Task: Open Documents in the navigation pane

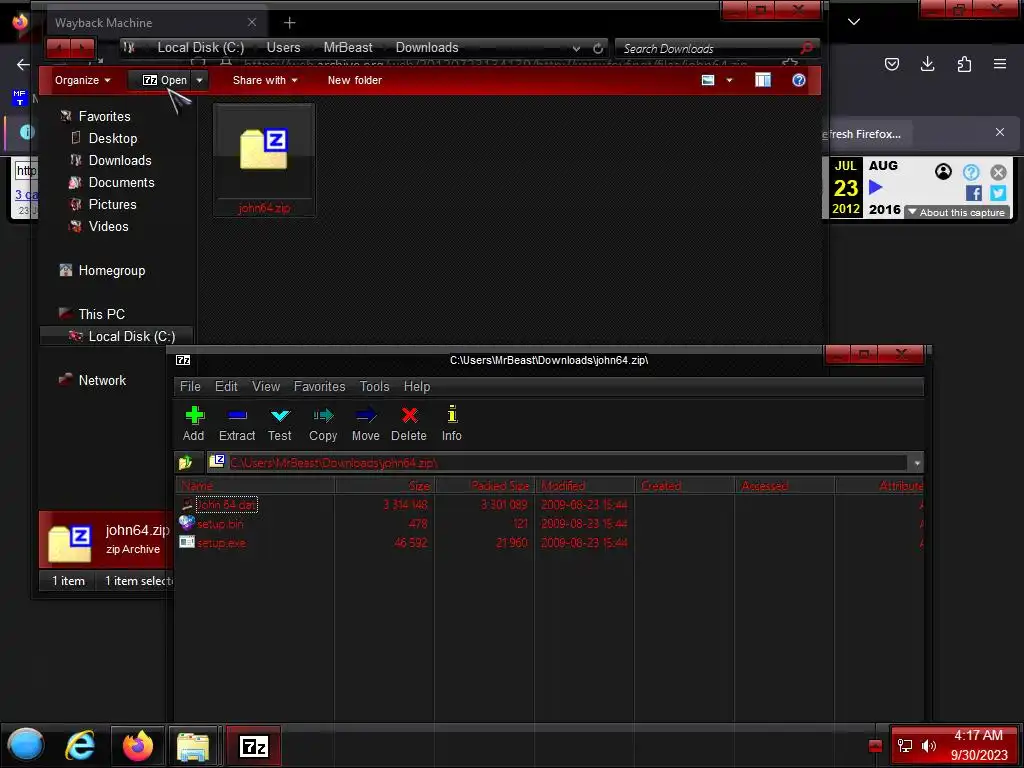Action: tap(121, 183)
